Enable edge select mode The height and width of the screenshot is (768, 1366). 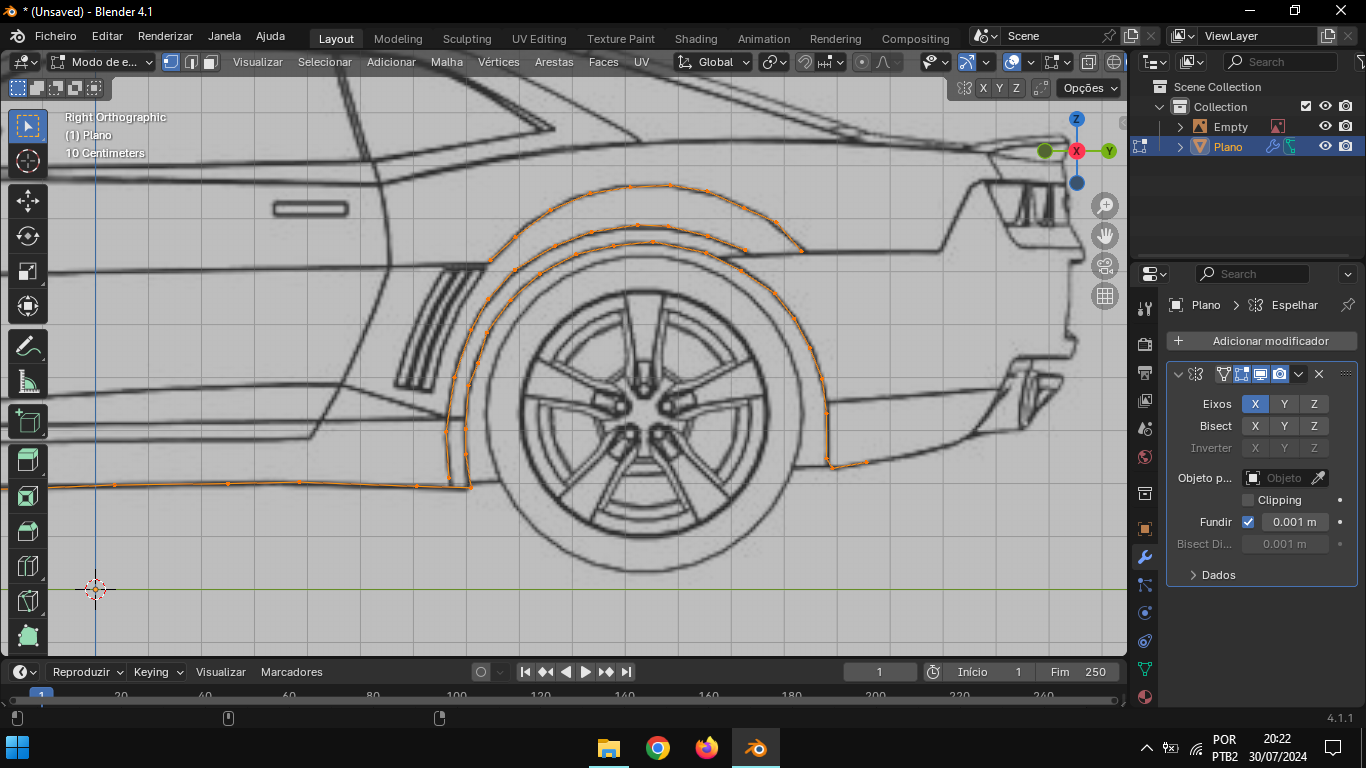tap(191, 62)
